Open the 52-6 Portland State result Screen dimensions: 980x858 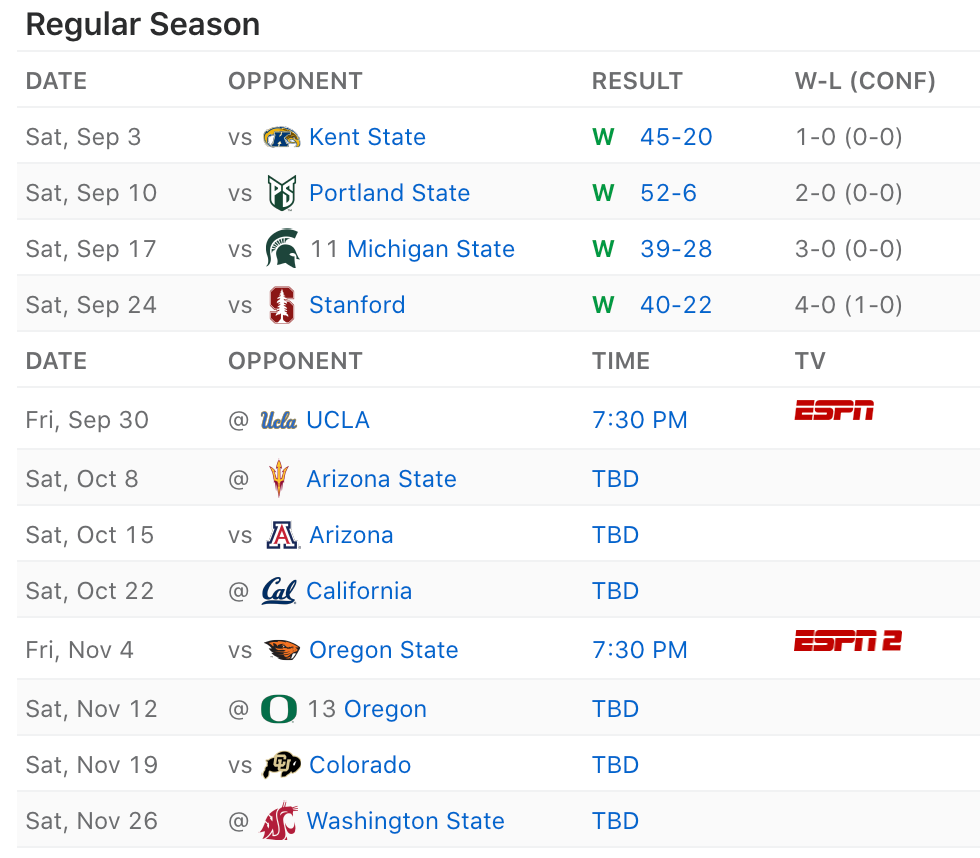pos(668,192)
